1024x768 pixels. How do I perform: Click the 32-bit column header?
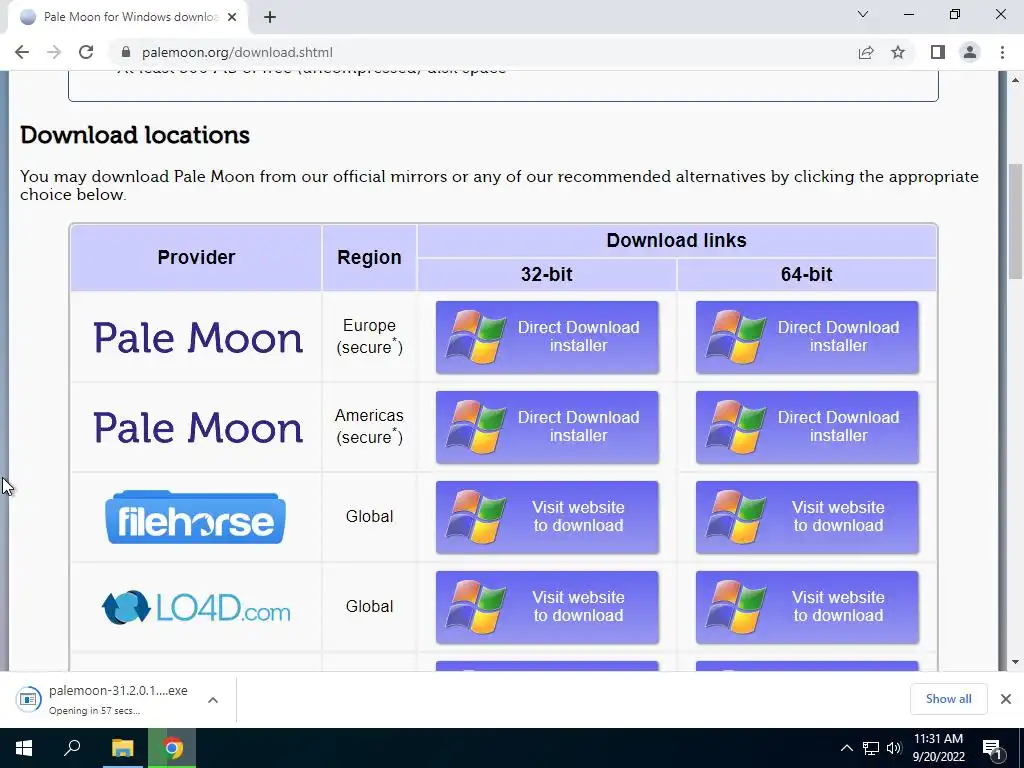pyautogui.click(x=547, y=274)
